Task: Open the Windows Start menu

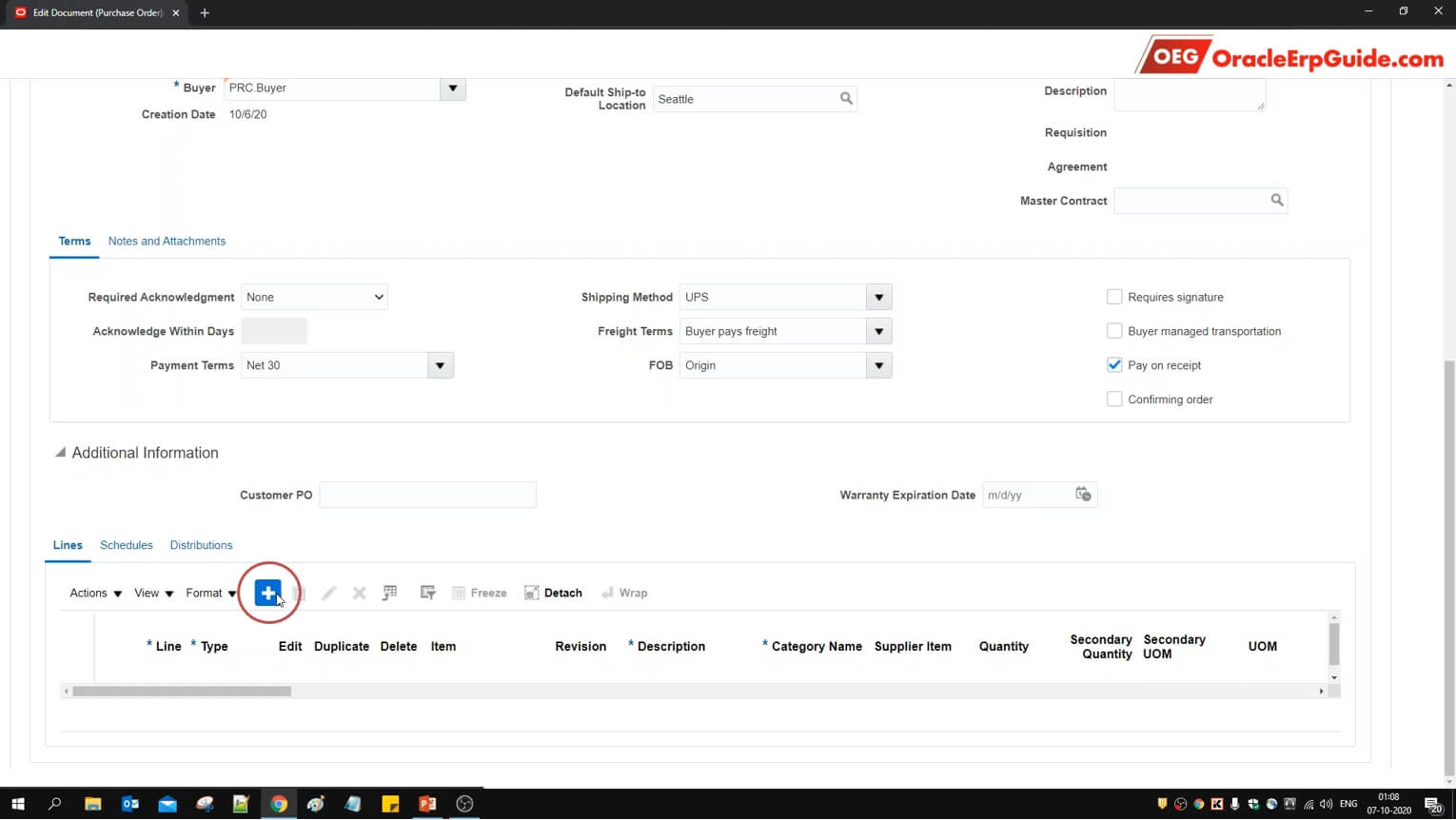Action: [17, 804]
